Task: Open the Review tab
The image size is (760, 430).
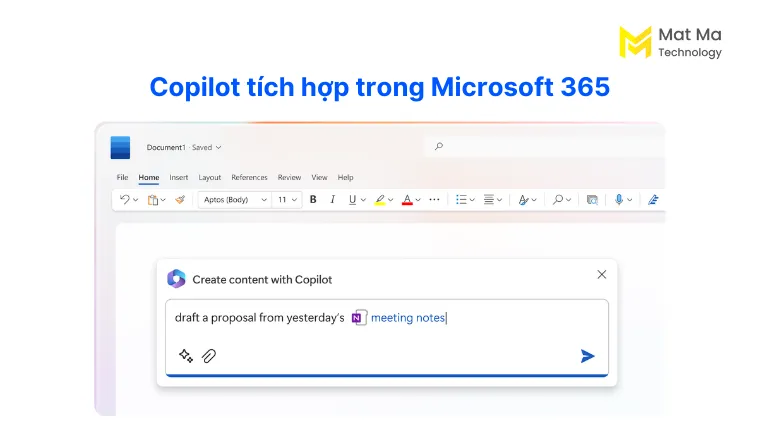Action: 289,177
